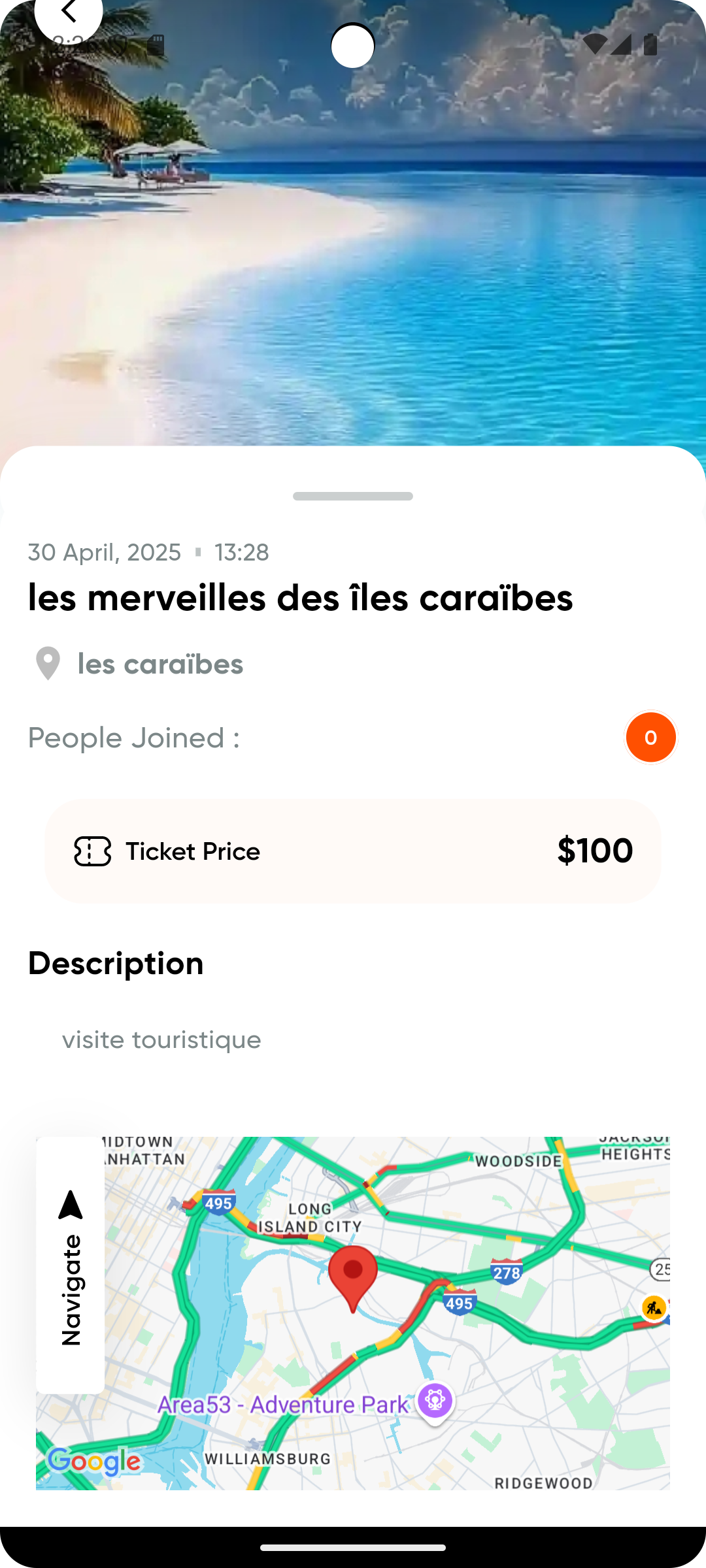The width and height of the screenshot is (706, 1568).
Task: Tap the Williamsburg label on the map
Action: pos(267,1458)
